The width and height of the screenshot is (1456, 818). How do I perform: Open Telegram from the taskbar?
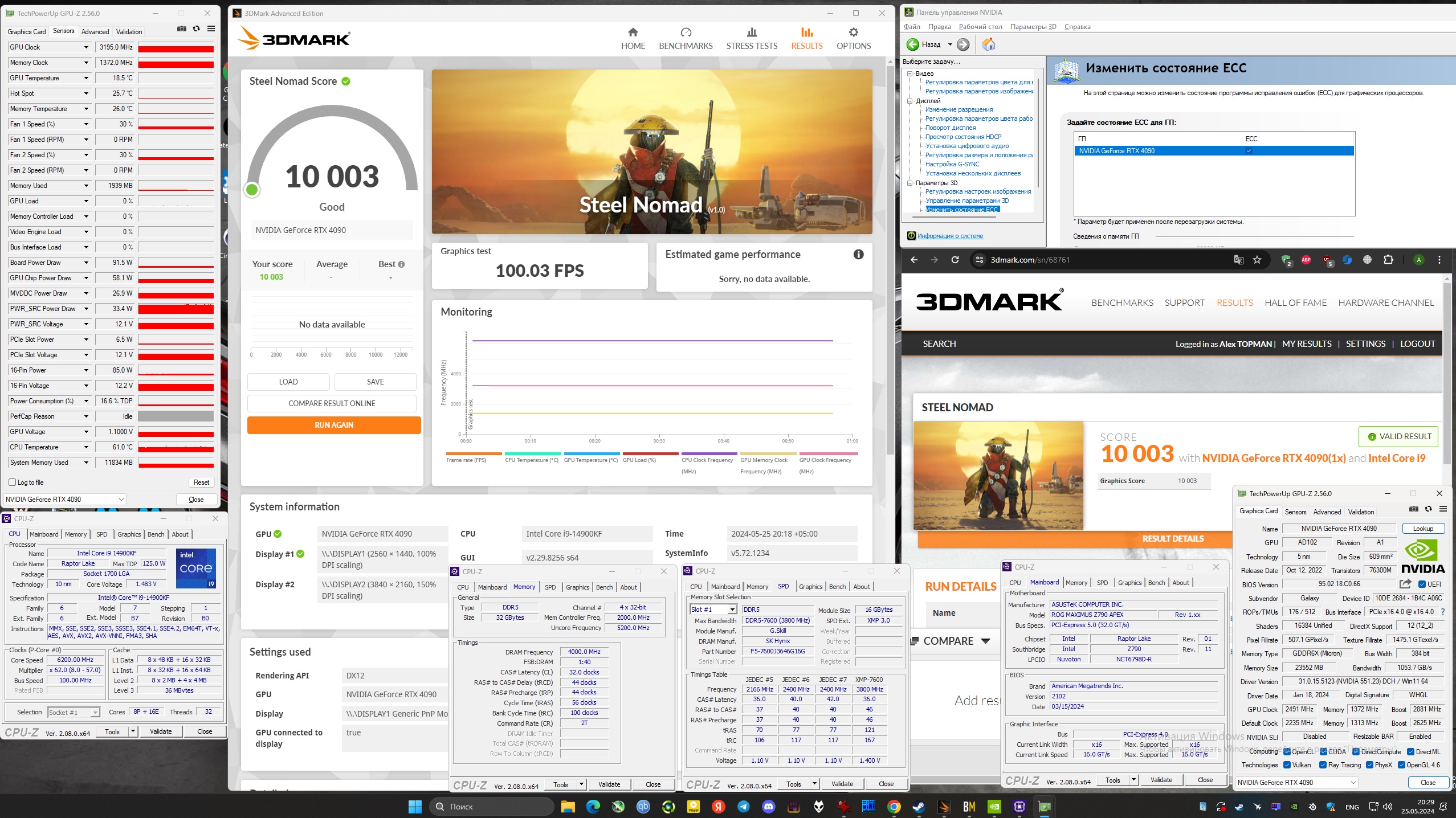pos(744,807)
